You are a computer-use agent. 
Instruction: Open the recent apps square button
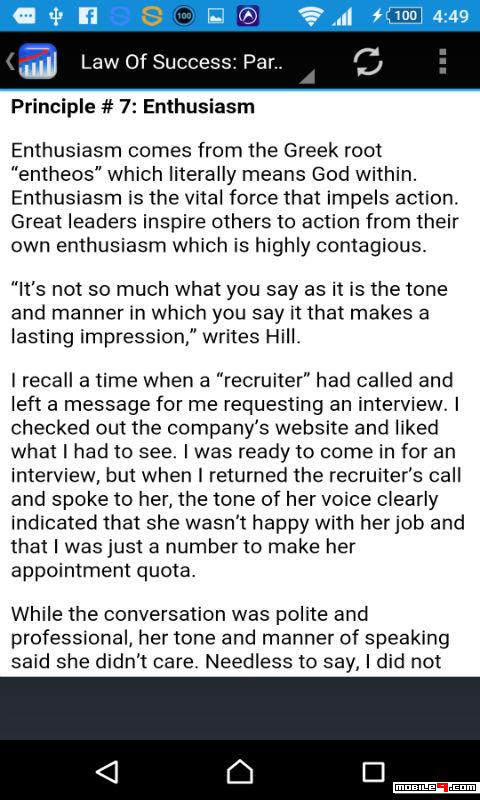[x=373, y=771]
